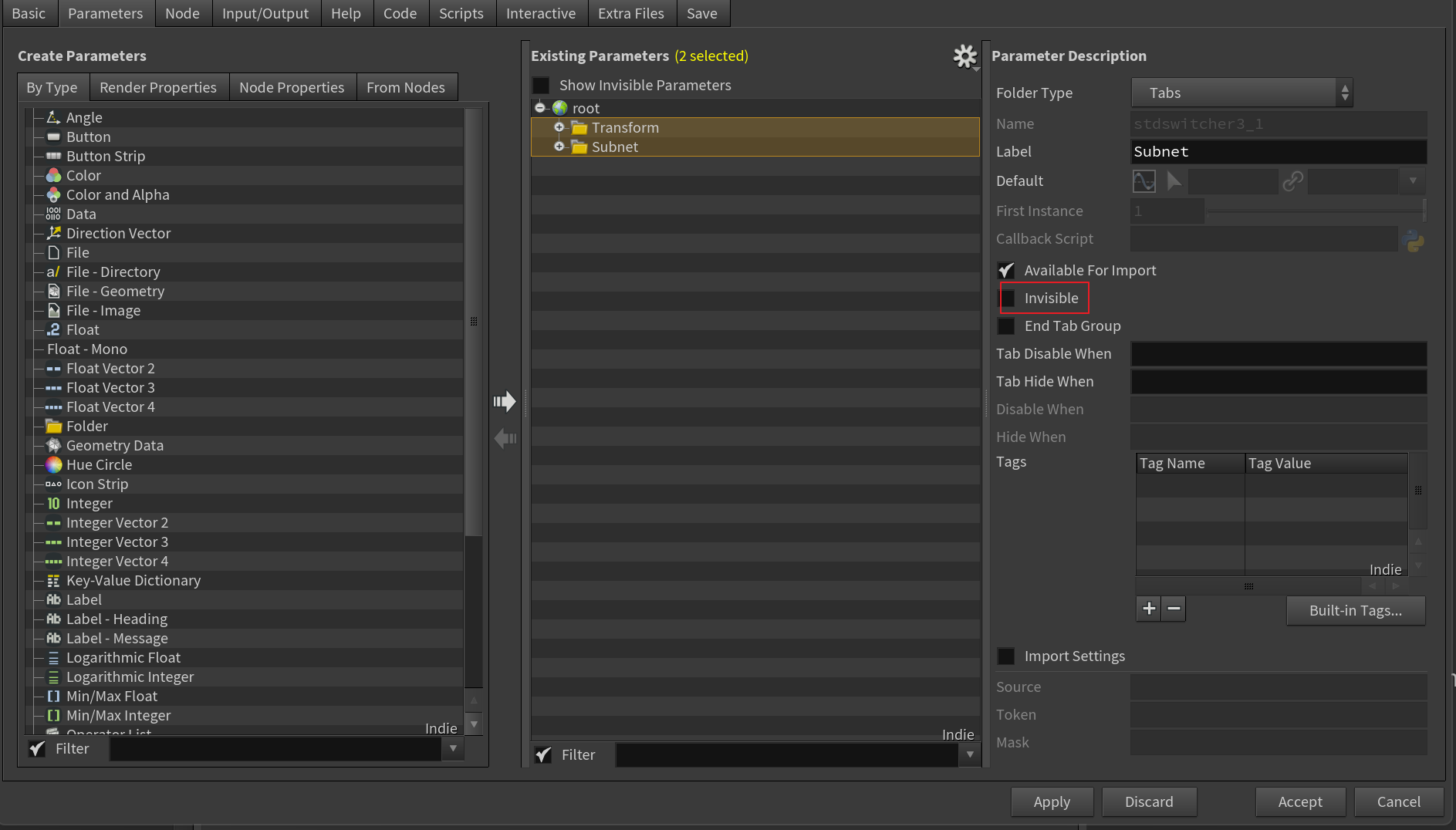1456x830 pixels.
Task: Select the Key-Value Dictionary icon
Action: click(x=53, y=580)
